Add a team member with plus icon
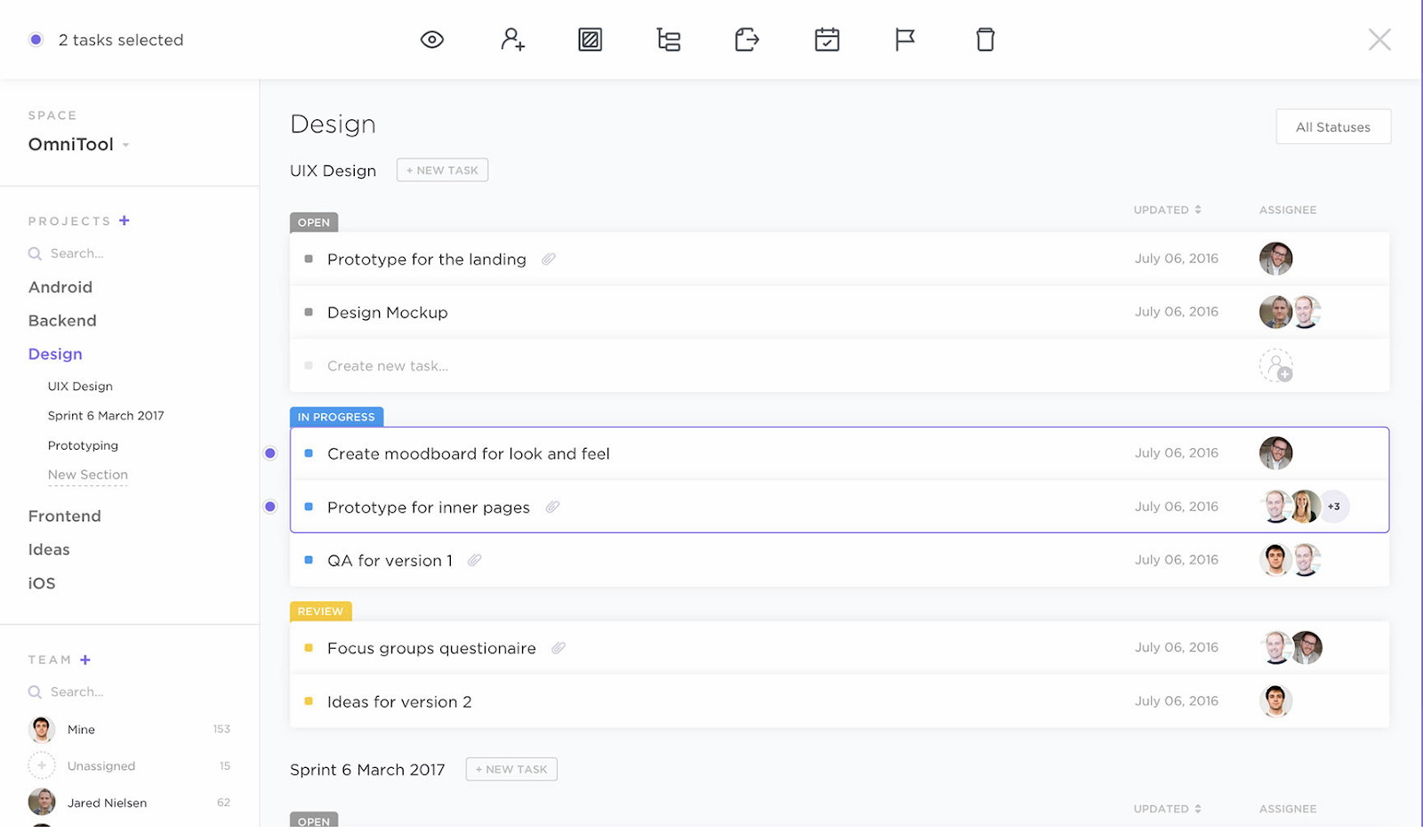 click(x=85, y=660)
